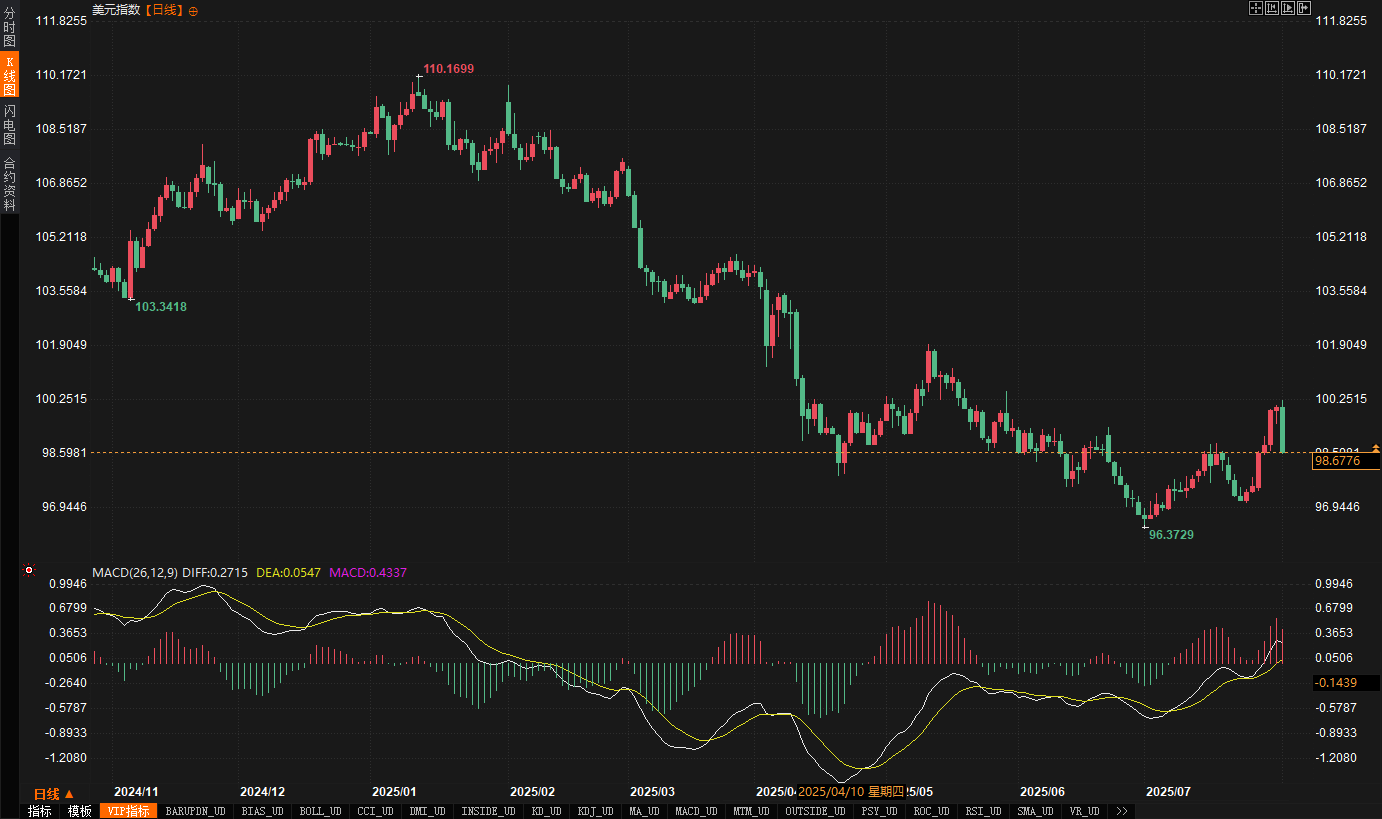This screenshot has width=1382, height=819.
Task: Click the orange arrow marker above price 98.6776
Action: tap(1376, 448)
